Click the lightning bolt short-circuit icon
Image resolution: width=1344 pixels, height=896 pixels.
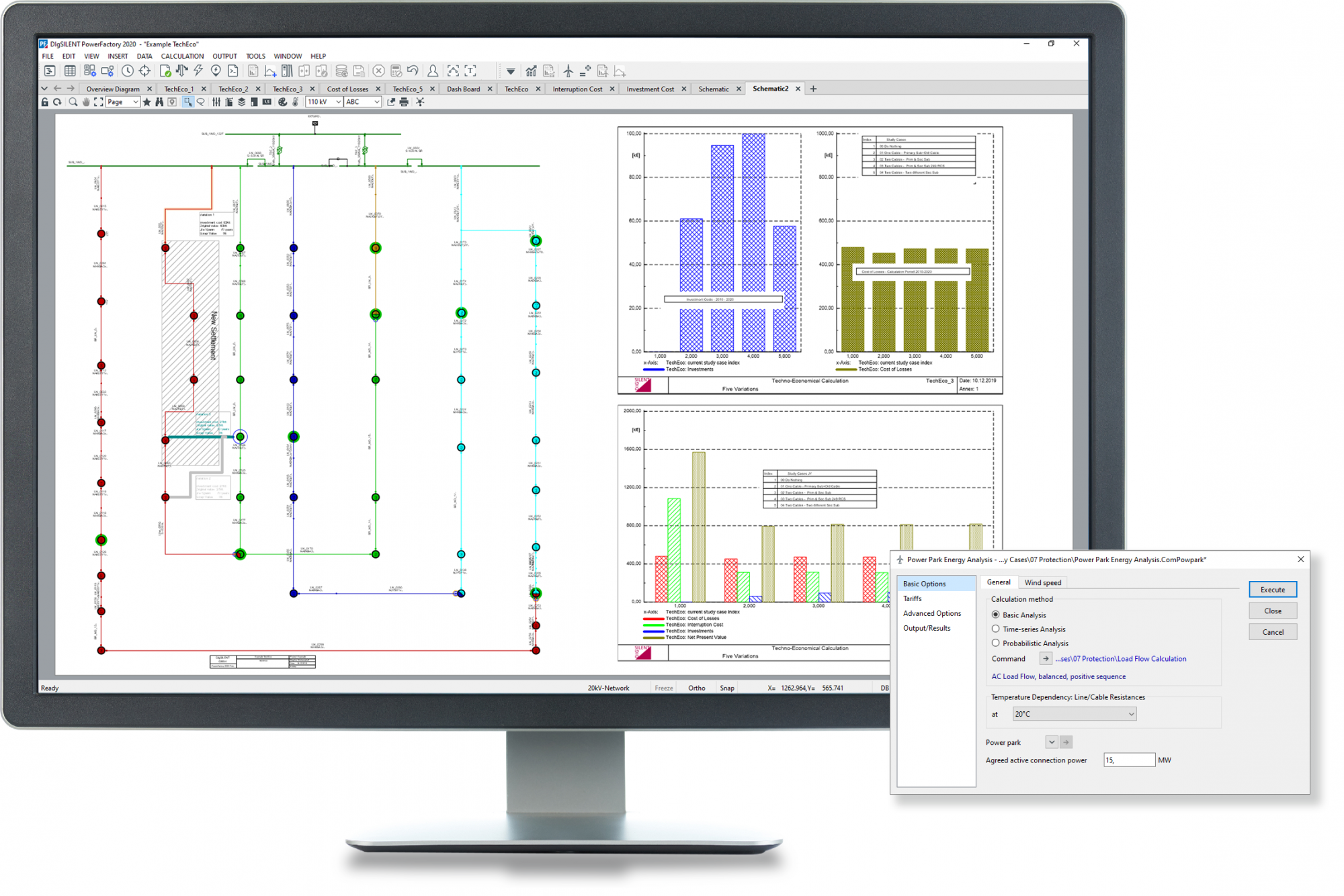tap(198, 71)
